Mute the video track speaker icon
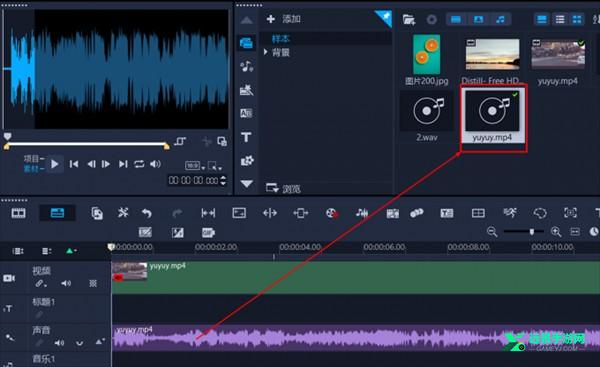 pyautogui.click(x=66, y=283)
